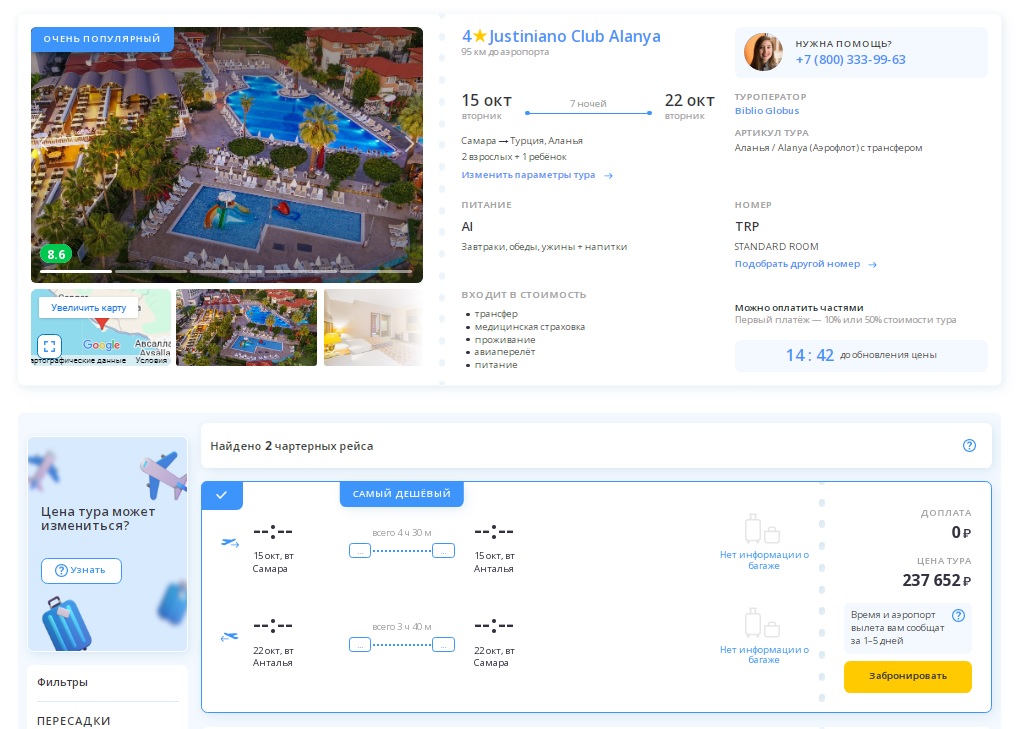Click the 15 окт departure date
The width and height of the screenshot is (1017, 729).
click(x=486, y=101)
